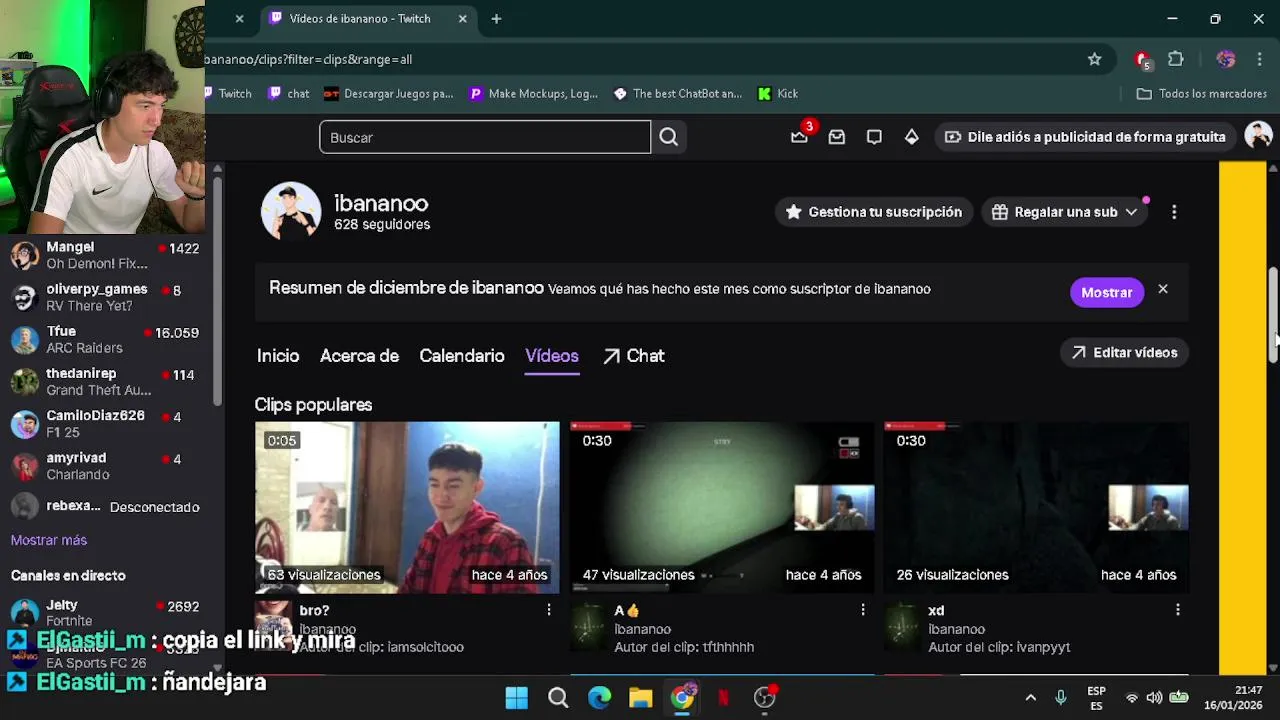This screenshot has width=1280, height=720.
Task: Open the whispers envelope icon
Action: (837, 137)
